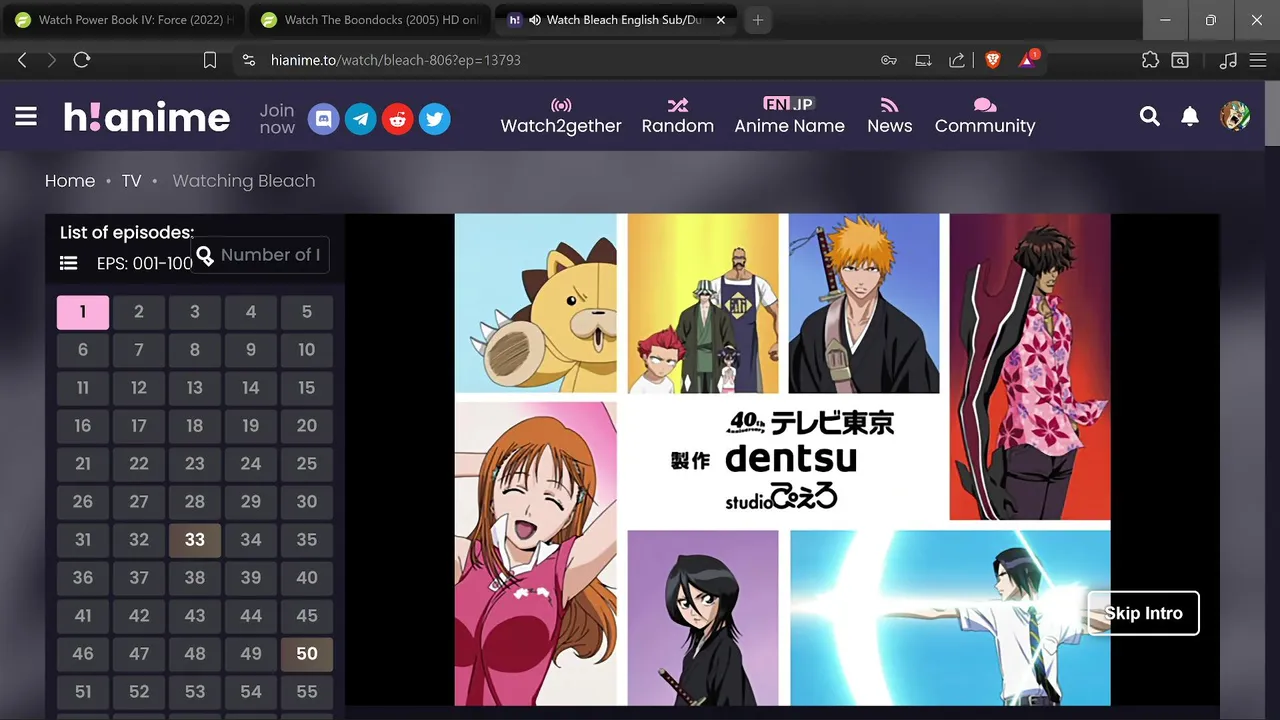Click the address bar URL
Viewport: 1280px width, 720px height.
click(x=396, y=60)
